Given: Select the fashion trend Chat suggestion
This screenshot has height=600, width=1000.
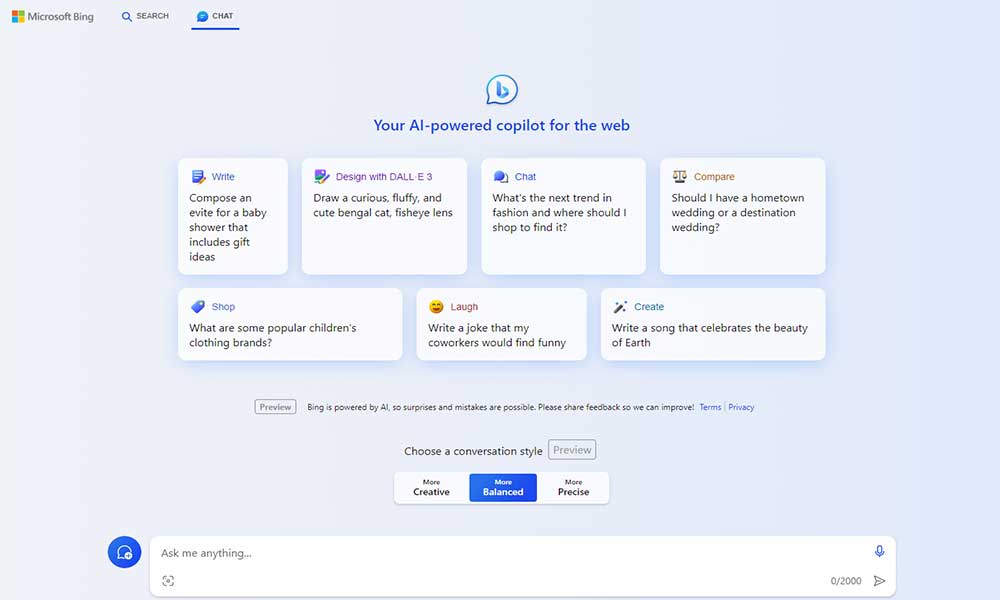Looking at the screenshot, I should coord(565,215).
